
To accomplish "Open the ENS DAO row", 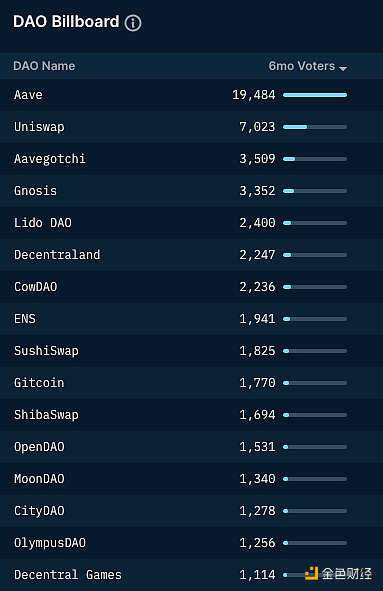I will 192,319.
